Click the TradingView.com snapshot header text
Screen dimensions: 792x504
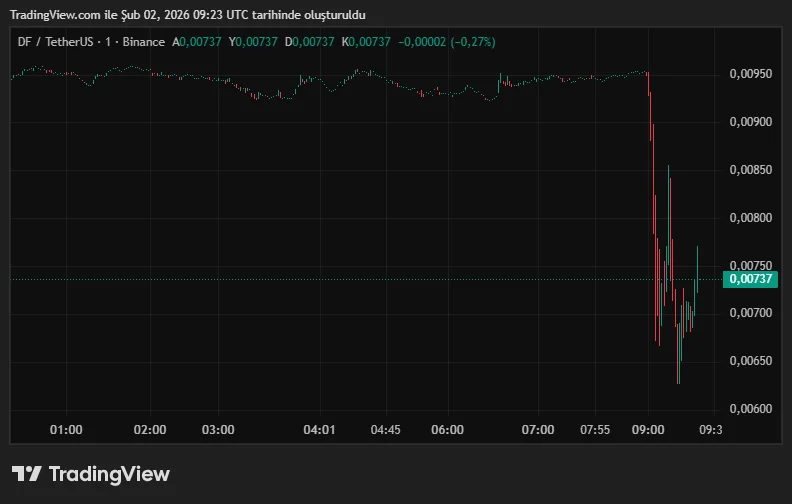point(187,15)
